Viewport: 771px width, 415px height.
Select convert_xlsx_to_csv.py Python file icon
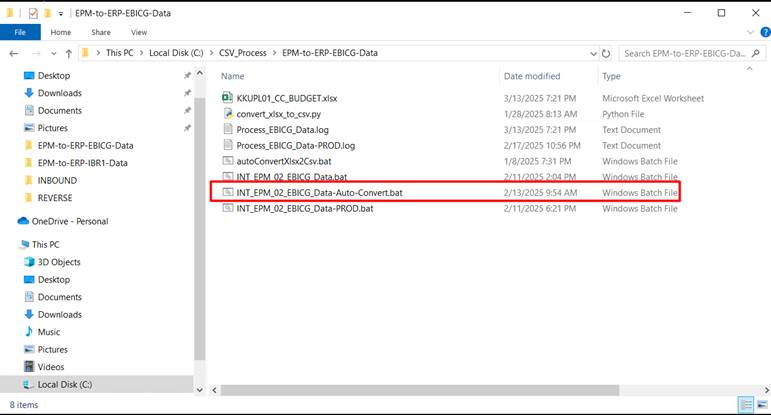click(x=227, y=114)
